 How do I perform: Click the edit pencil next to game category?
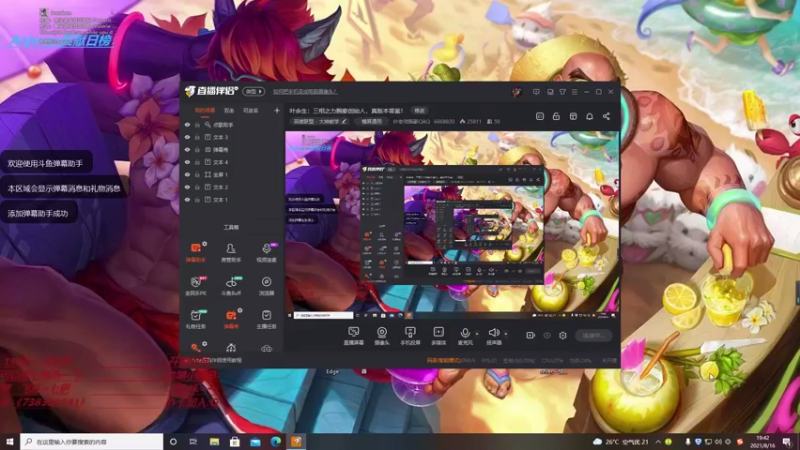point(344,122)
